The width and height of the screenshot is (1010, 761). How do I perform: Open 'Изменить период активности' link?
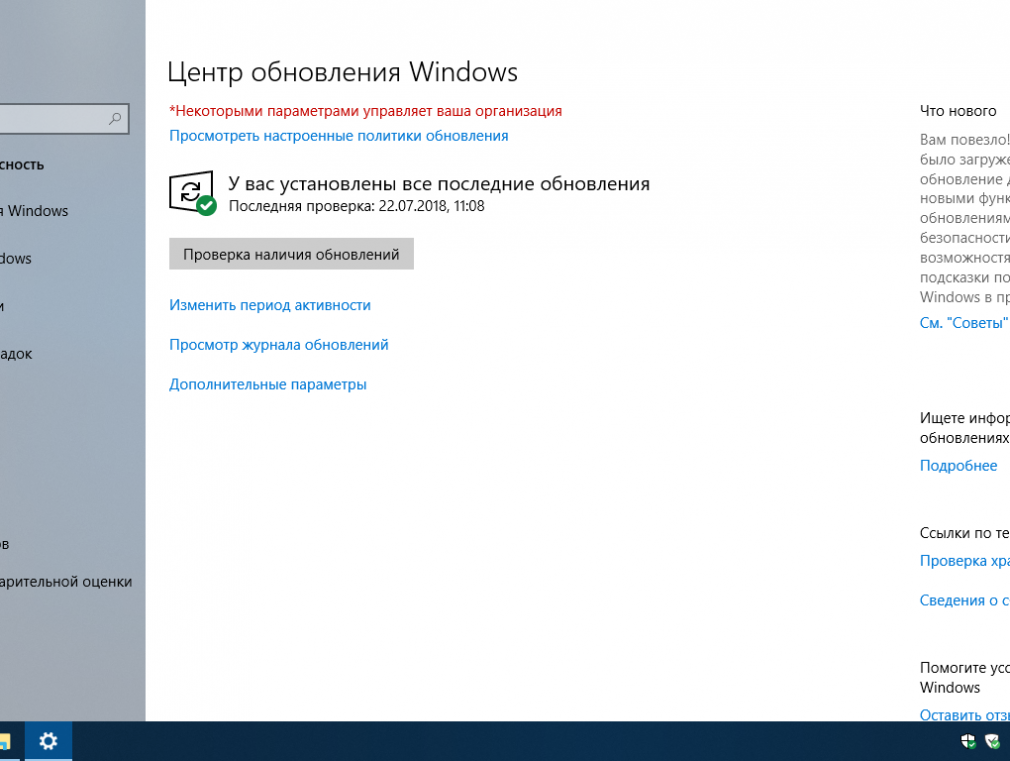point(270,305)
